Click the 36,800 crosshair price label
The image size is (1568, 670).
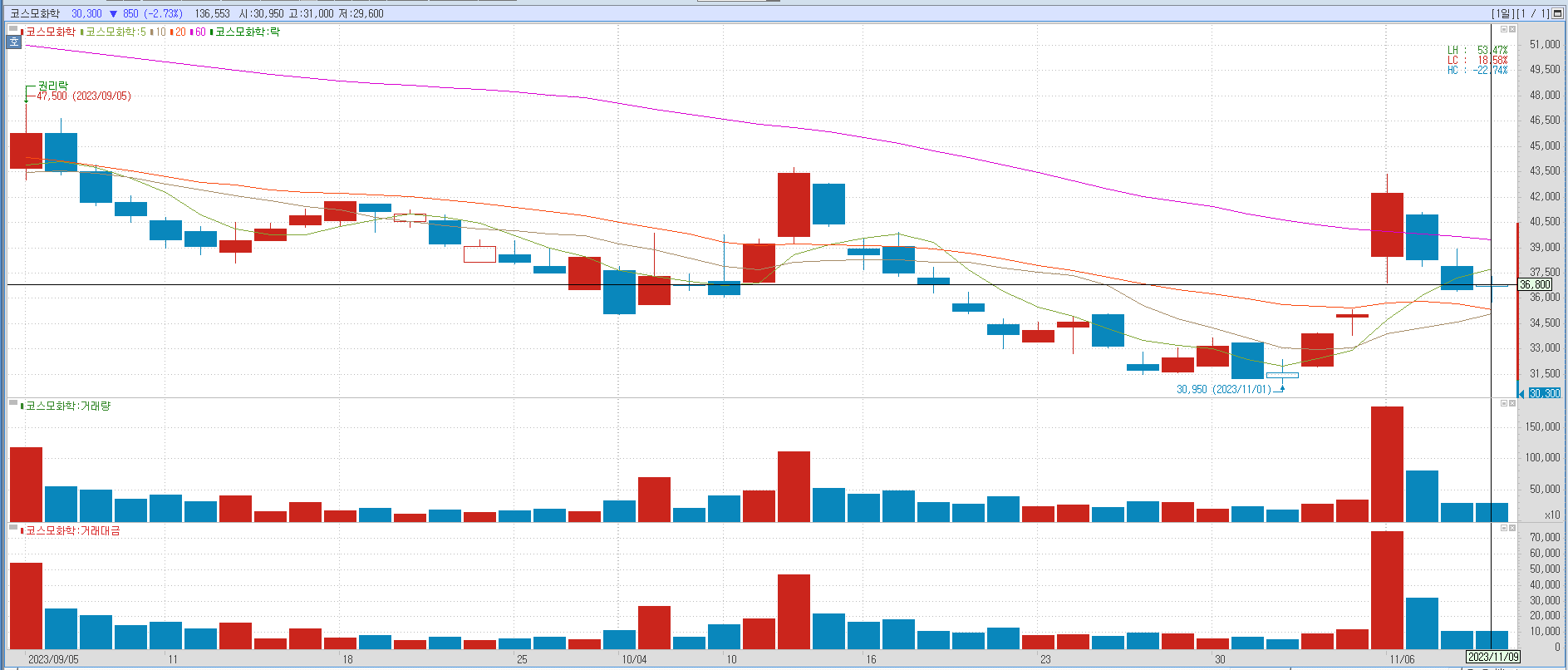pyautogui.click(x=1535, y=284)
